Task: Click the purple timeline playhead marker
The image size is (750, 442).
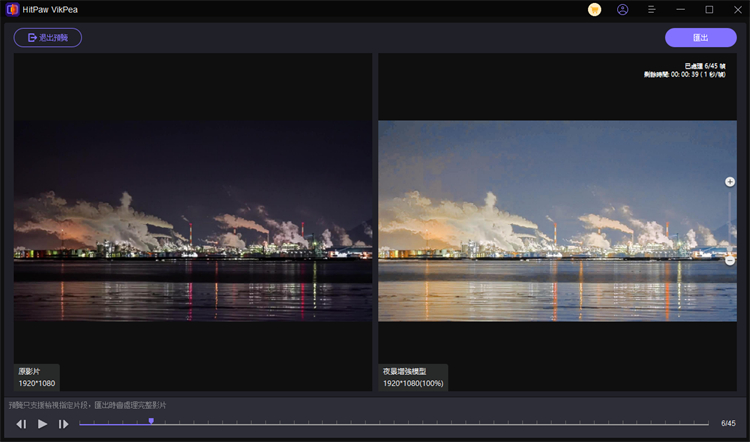Action: tap(151, 421)
